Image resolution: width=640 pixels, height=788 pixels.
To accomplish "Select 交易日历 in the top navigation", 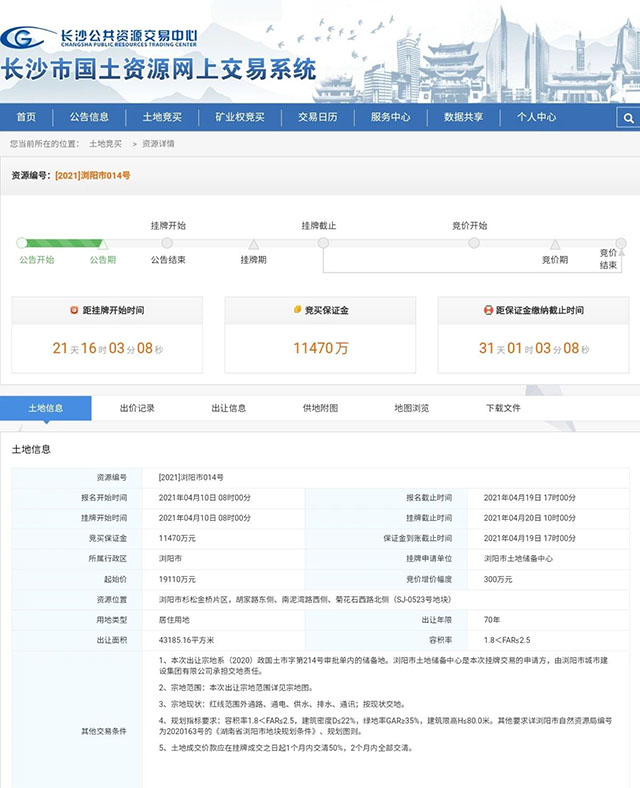I will coord(317,117).
